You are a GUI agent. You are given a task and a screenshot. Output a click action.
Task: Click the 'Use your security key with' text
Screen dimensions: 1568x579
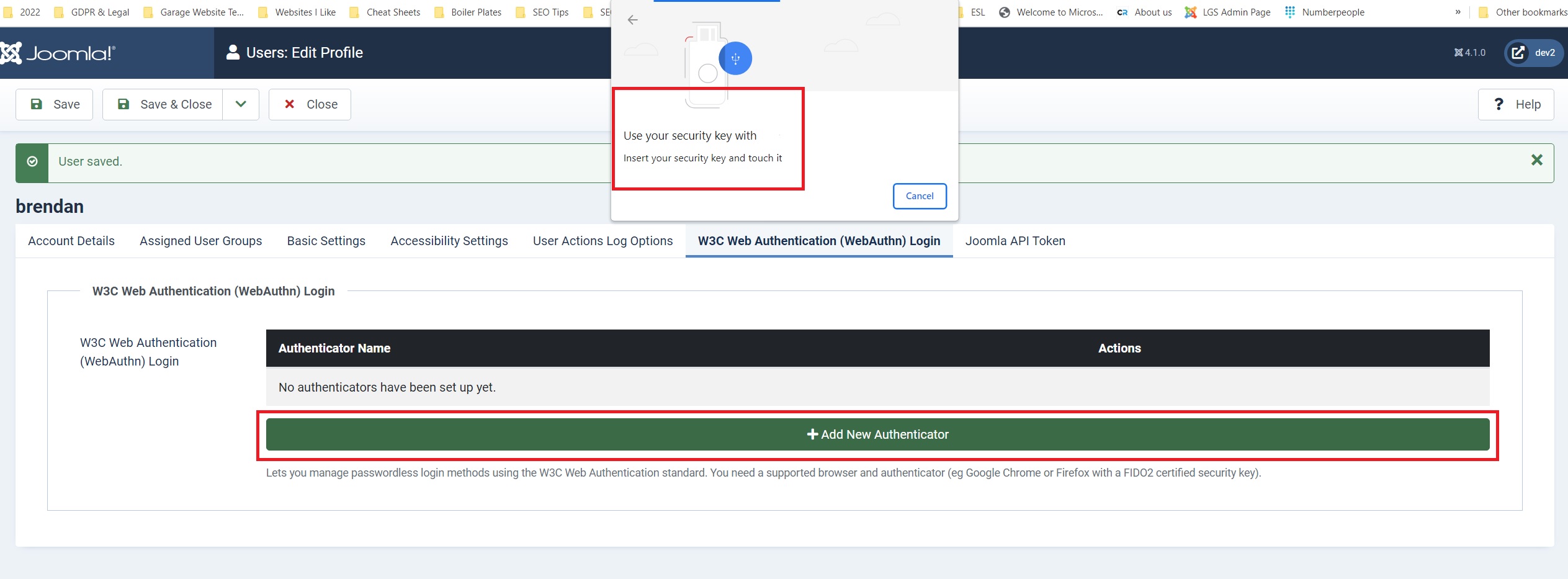tap(690, 135)
